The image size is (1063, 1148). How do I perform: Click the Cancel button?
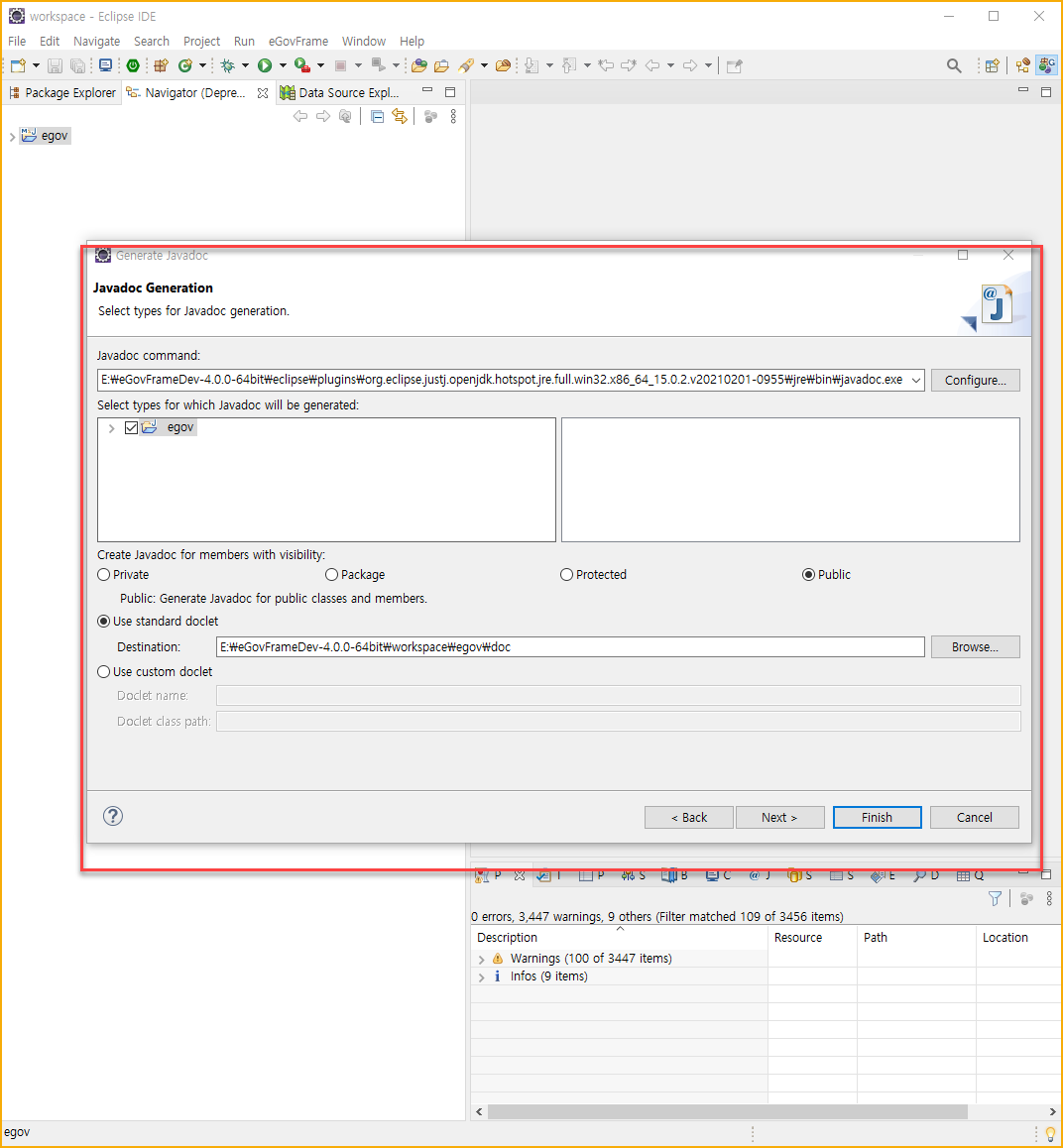975,817
